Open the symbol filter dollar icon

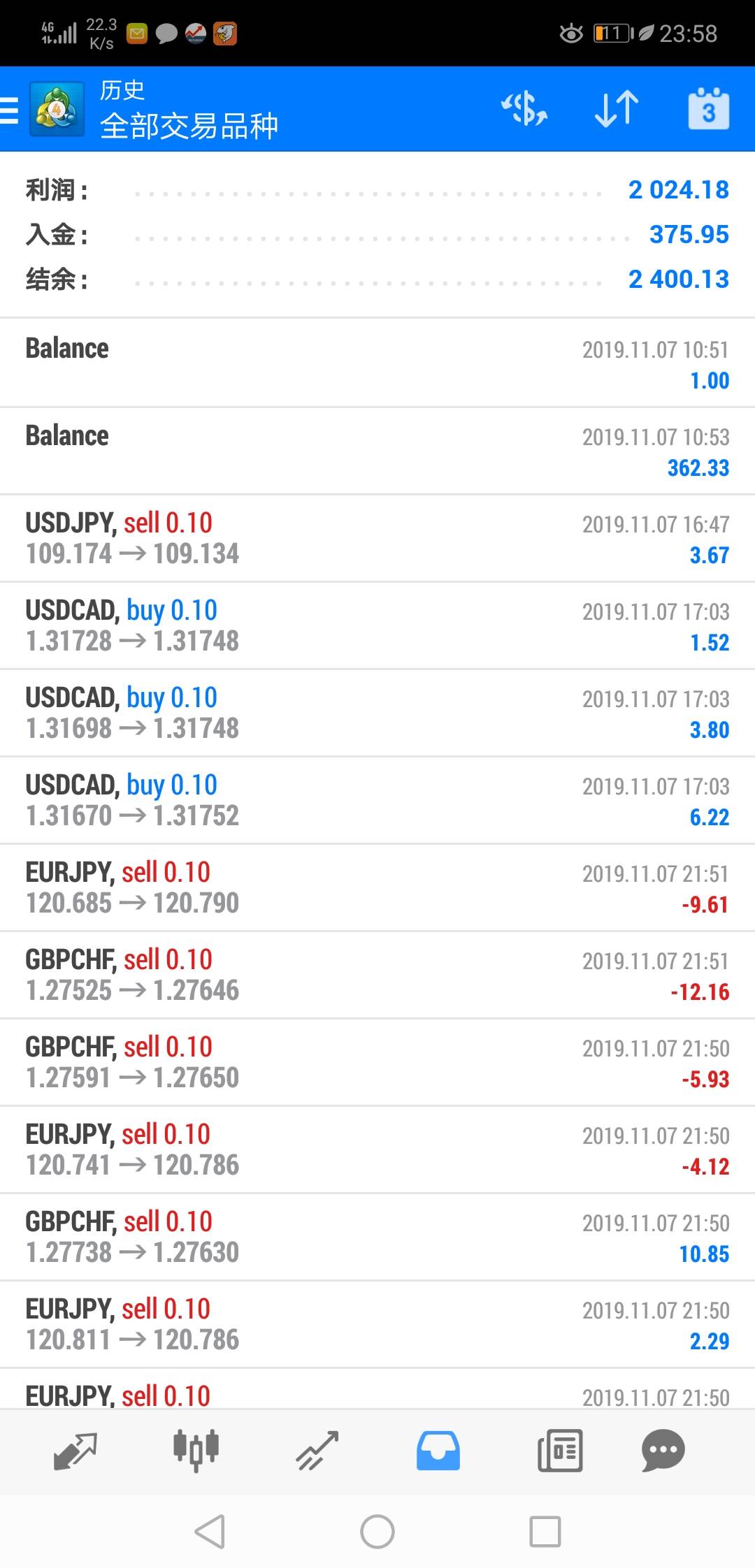(524, 109)
